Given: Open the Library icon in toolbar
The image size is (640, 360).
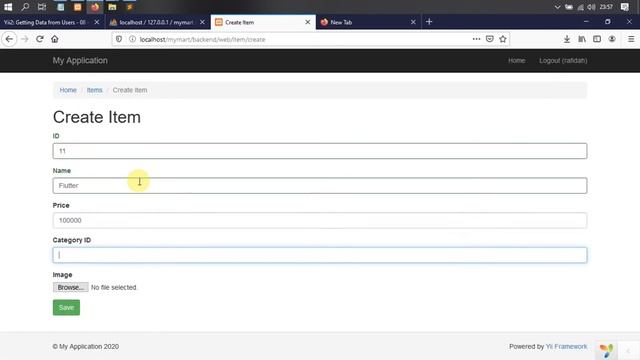Looking at the screenshot, I should pos(582,39).
